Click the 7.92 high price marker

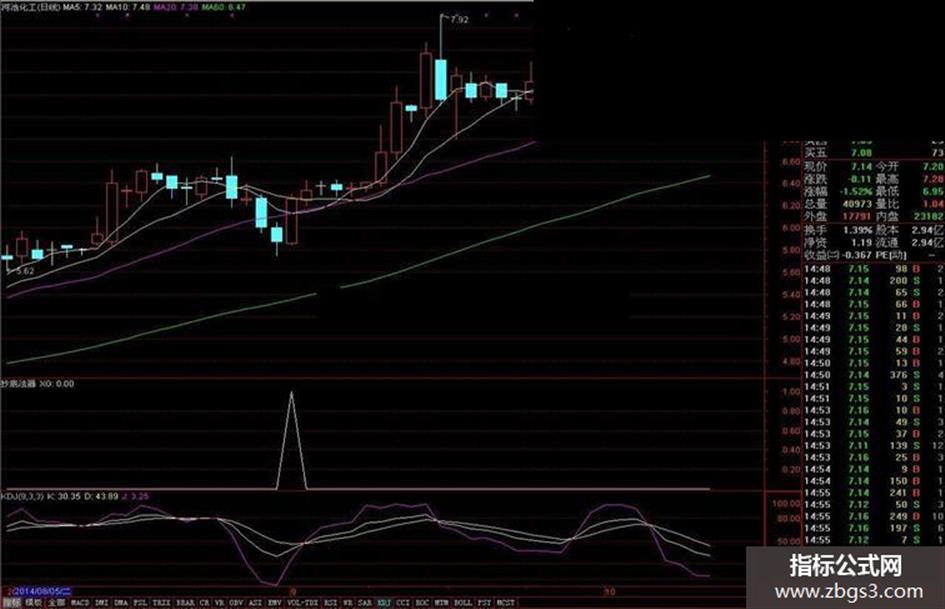click(459, 19)
